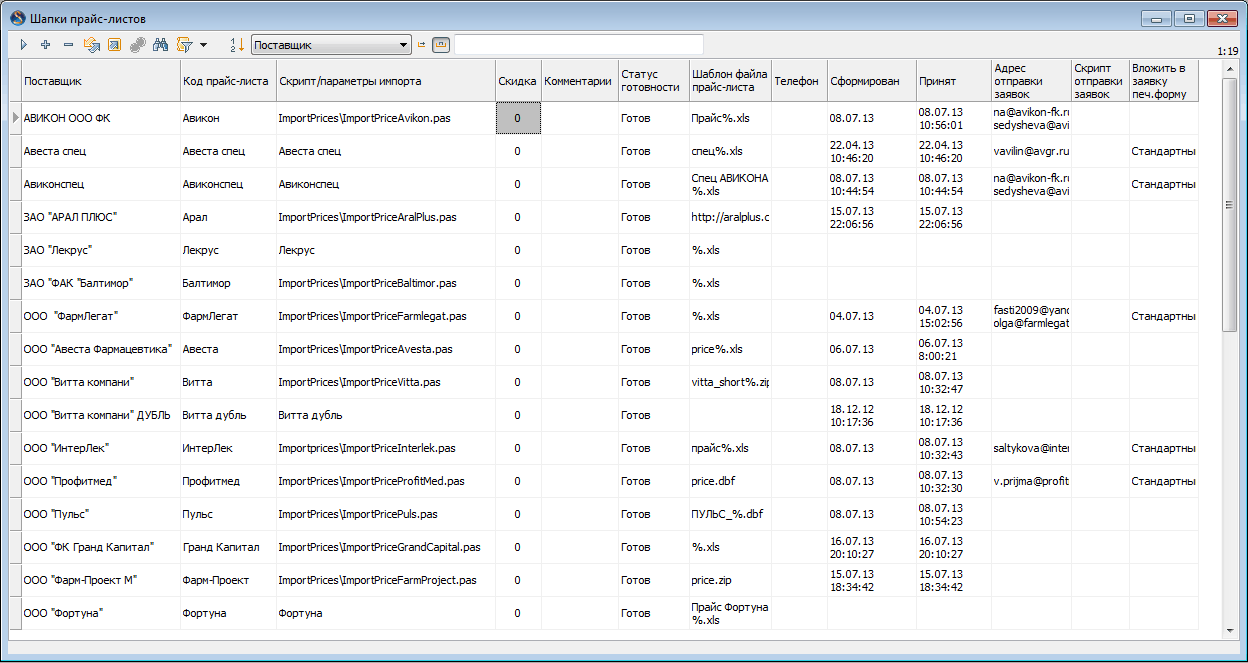Click Шаблон файла прайс-листа column header
The height and width of the screenshot is (663, 1248).
click(x=730, y=81)
